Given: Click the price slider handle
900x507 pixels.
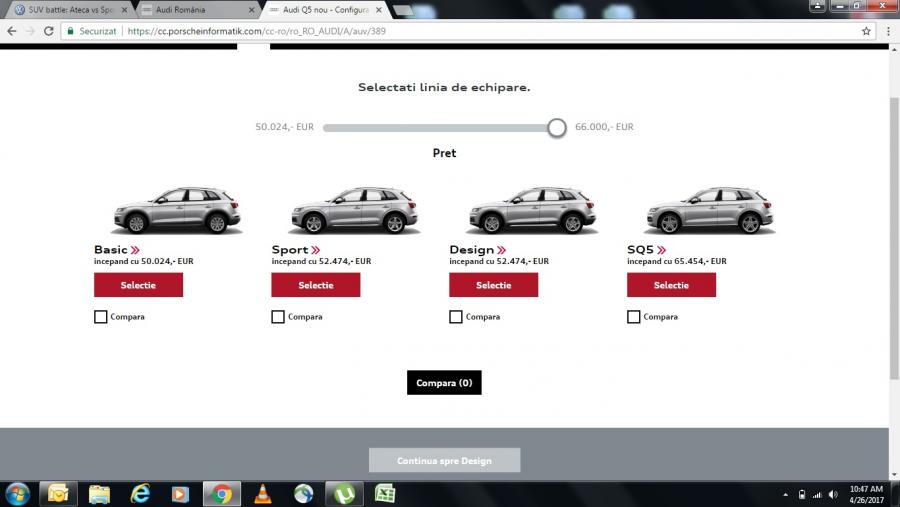Looking at the screenshot, I should point(557,128).
